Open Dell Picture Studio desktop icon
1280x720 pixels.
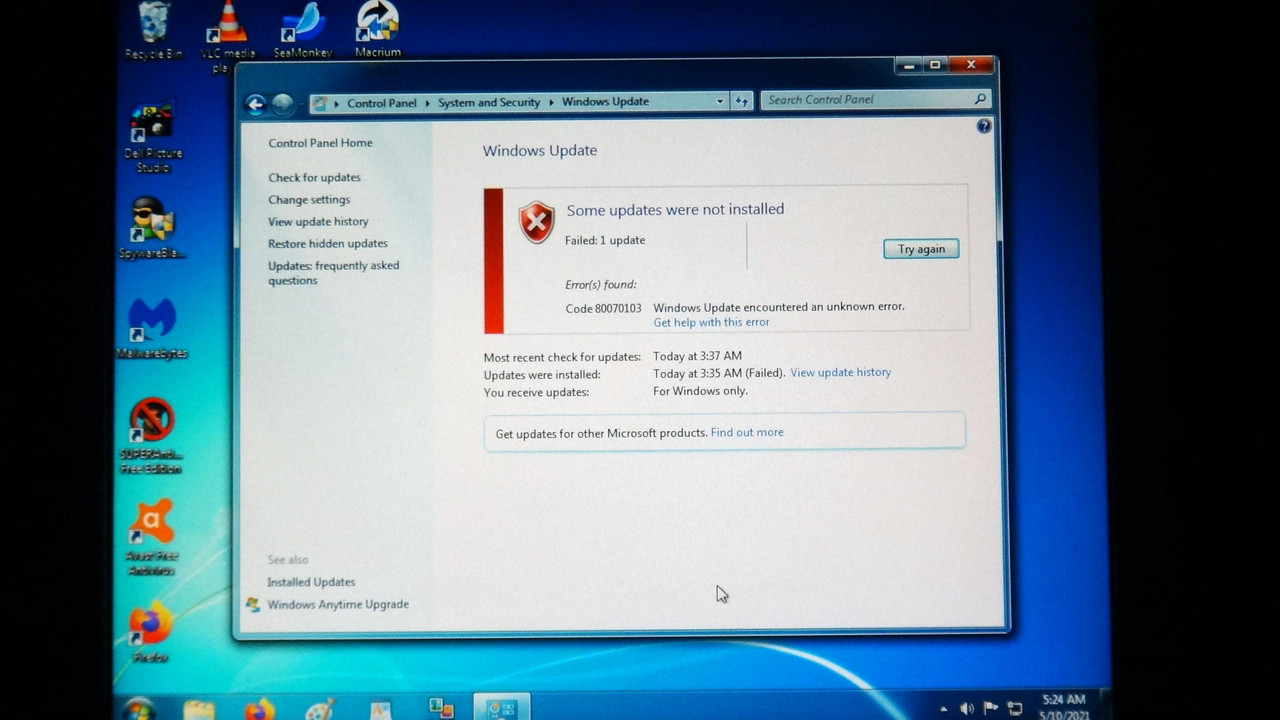[x=153, y=138]
